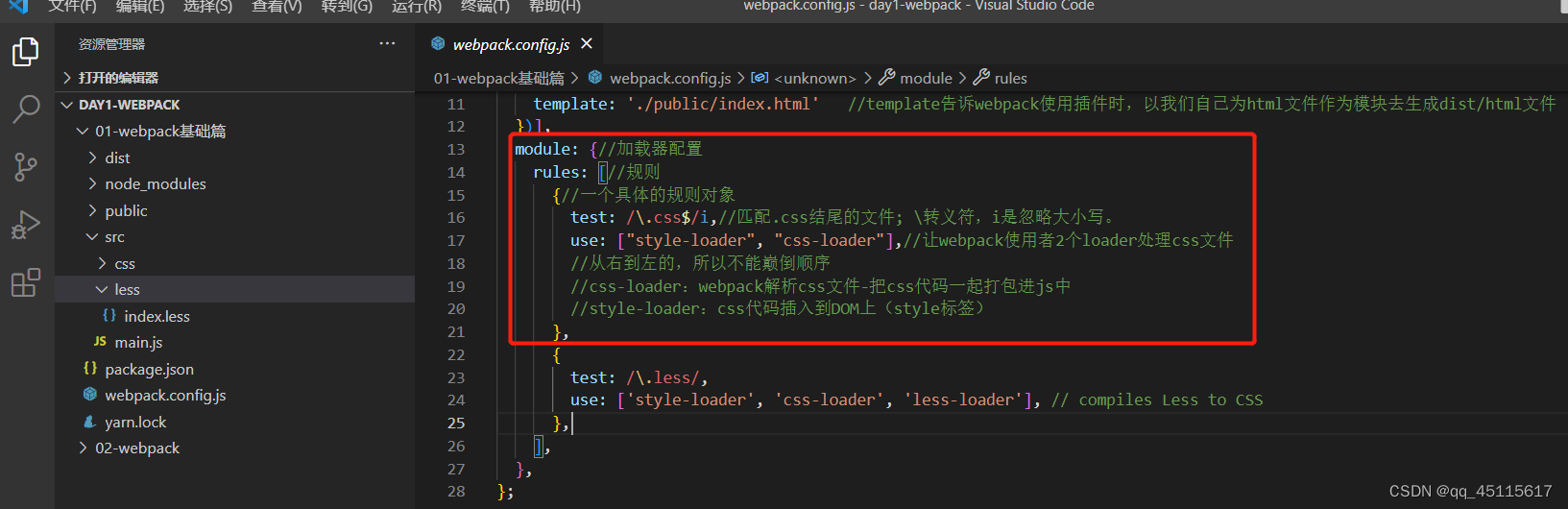Expand the node_modules folder
This screenshot has height=509, width=1568.
click(235, 183)
